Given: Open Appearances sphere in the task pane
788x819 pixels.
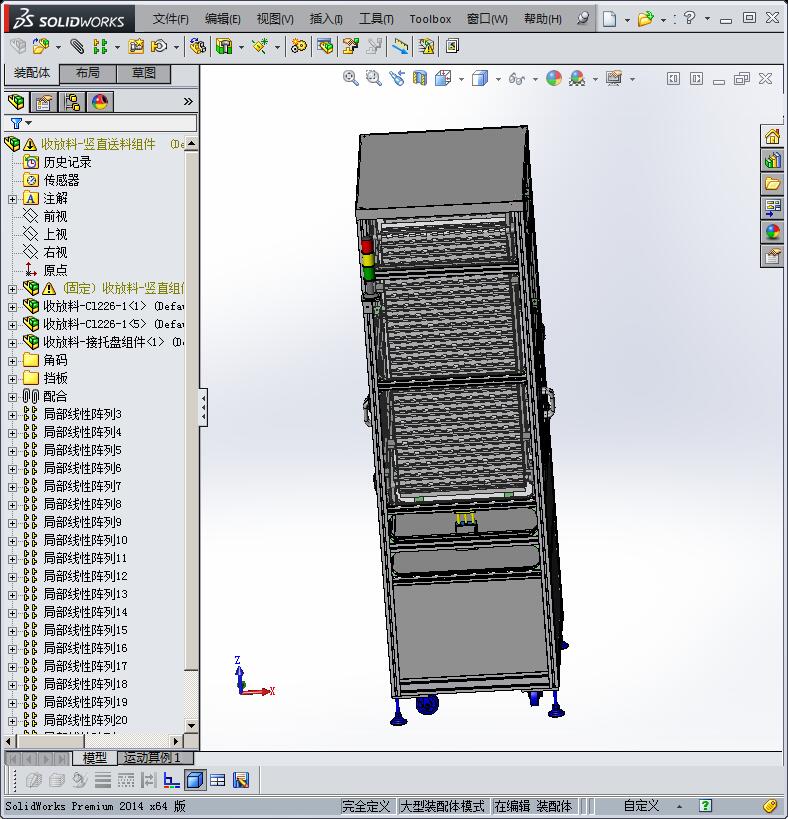Looking at the screenshot, I should pos(772,231).
